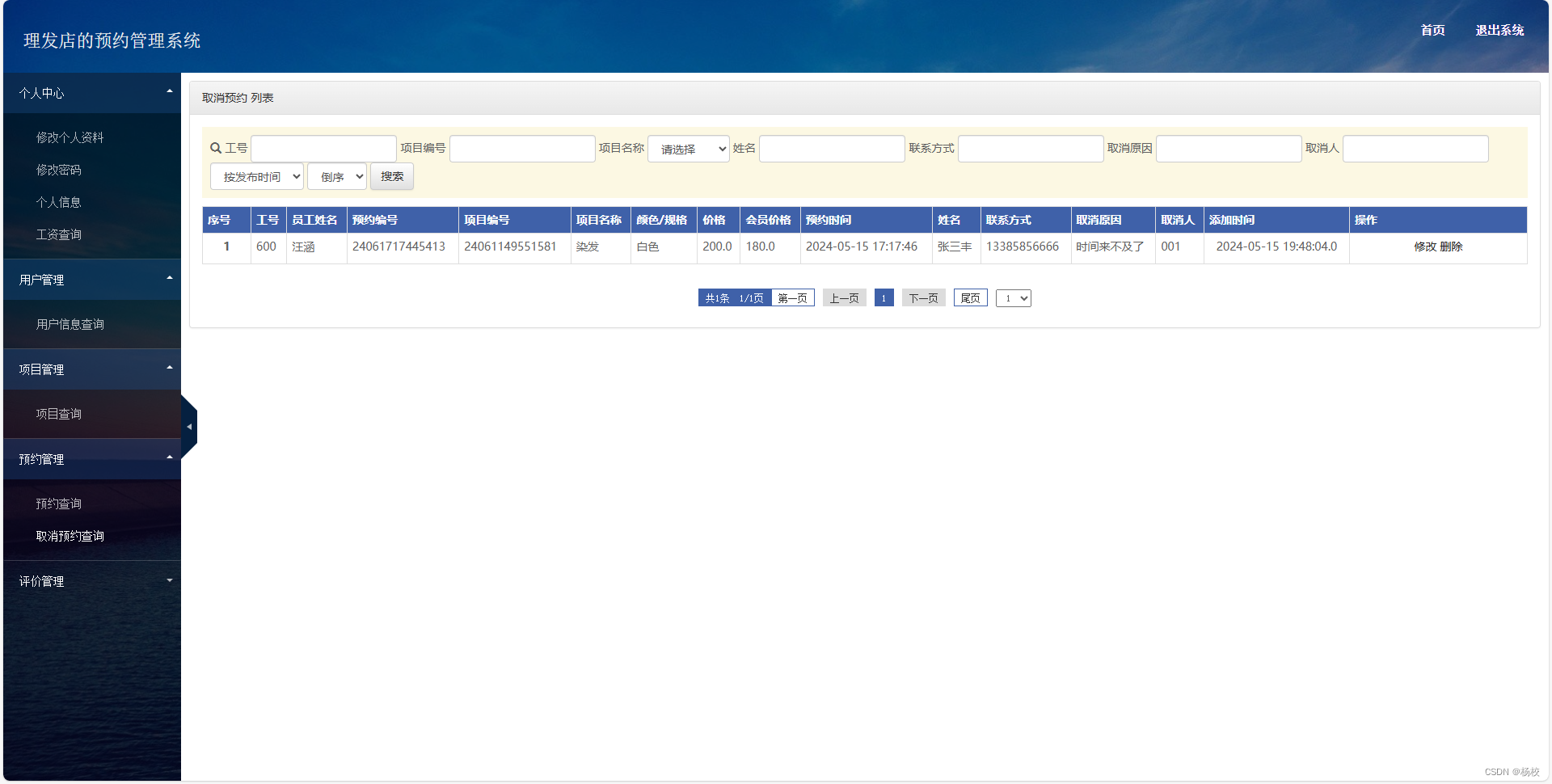Focus the 取消人 search input
1552x784 pixels.
click(1415, 149)
